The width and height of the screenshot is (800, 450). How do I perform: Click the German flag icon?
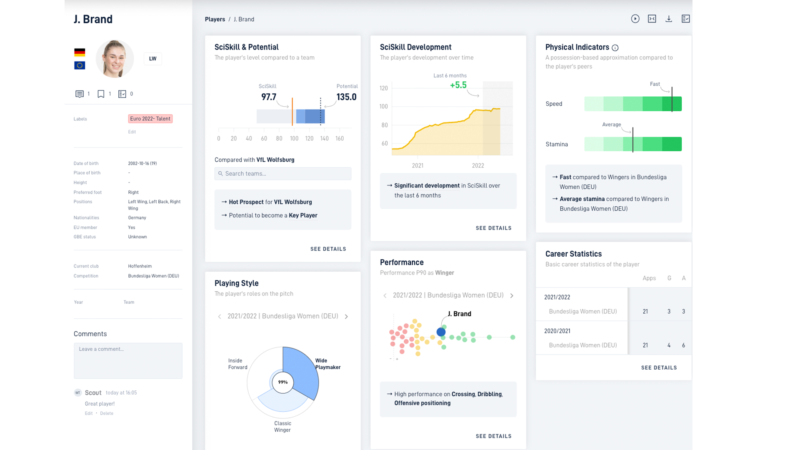click(x=80, y=52)
